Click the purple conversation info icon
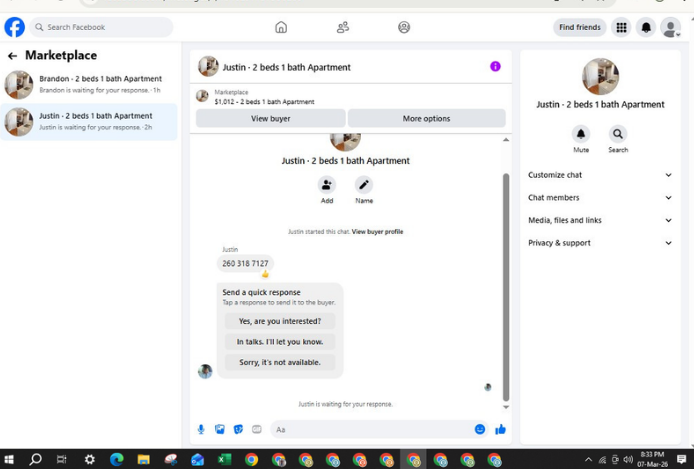 pyautogui.click(x=495, y=66)
